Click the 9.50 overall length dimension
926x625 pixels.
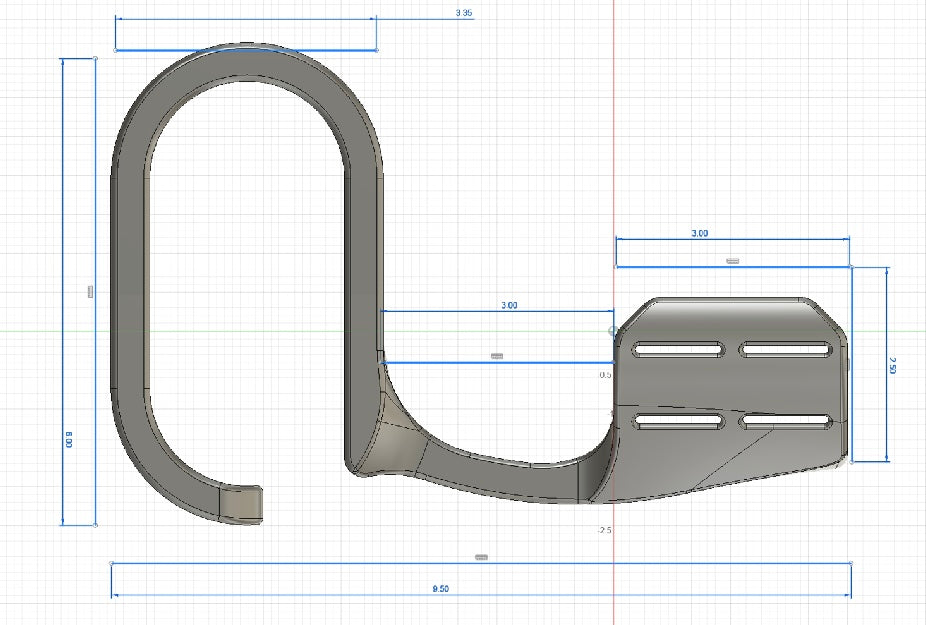[440, 589]
